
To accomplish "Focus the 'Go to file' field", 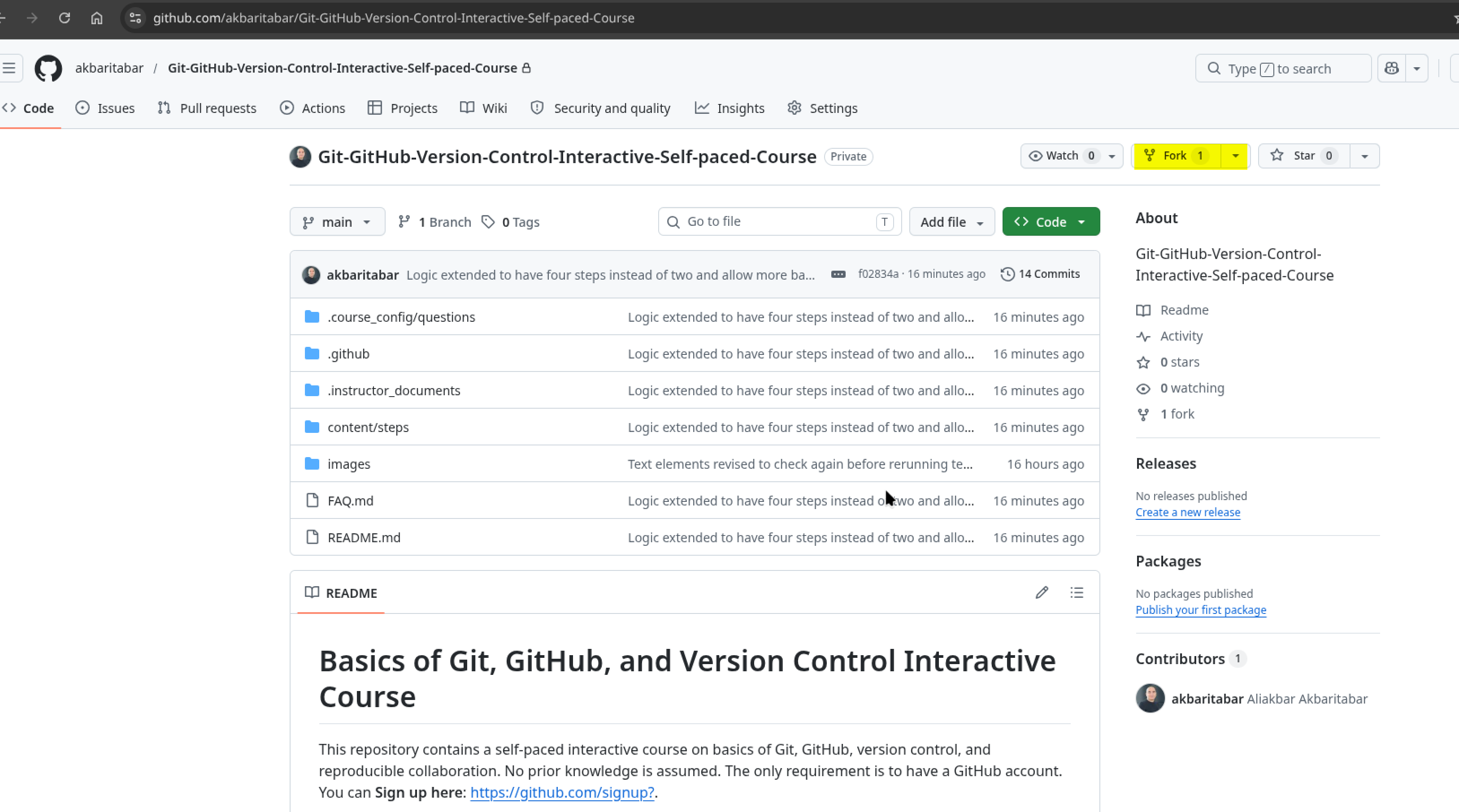I will click(x=780, y=221).
